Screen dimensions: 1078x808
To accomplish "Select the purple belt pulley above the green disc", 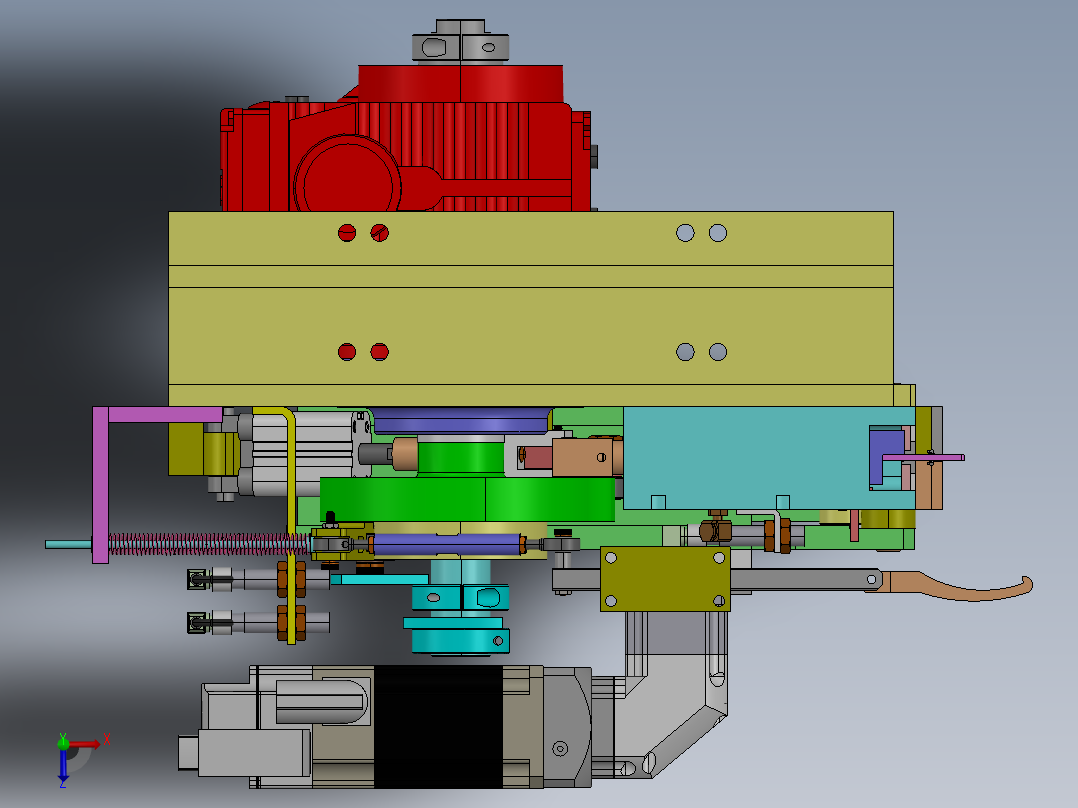I will point(461,421).
